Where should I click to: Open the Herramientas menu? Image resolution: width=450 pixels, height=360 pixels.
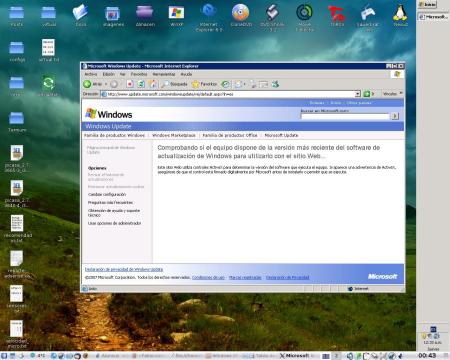tap(164, 74)
